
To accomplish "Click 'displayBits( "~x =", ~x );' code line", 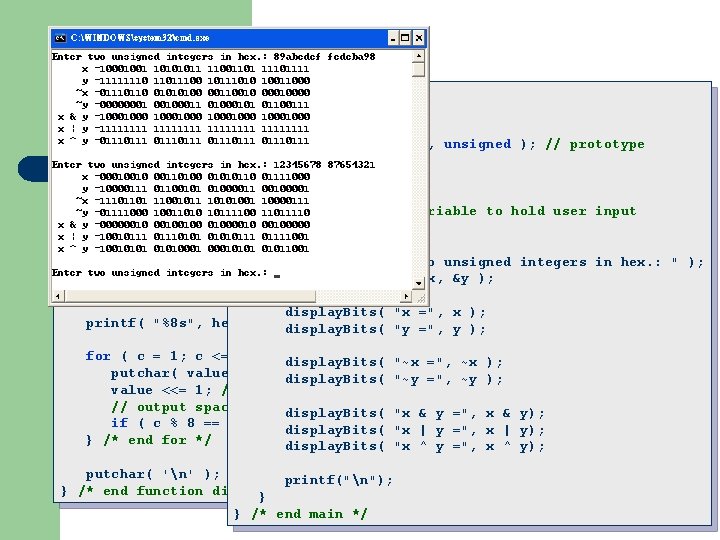I will click(x=394, y=362).
